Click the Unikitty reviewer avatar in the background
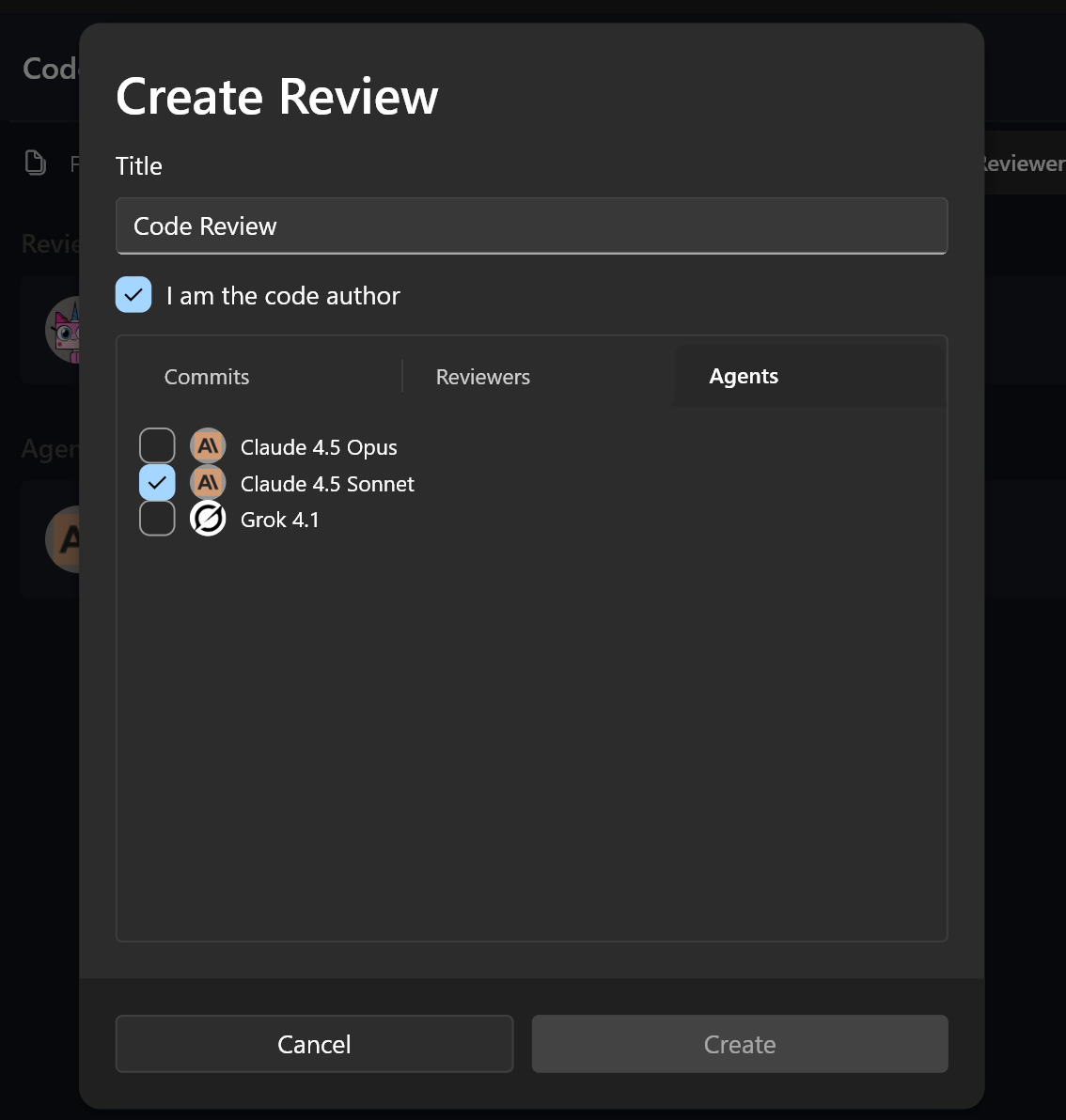Image resolution: width=1066 pixels, height=1120 pixels. [66, 331]
